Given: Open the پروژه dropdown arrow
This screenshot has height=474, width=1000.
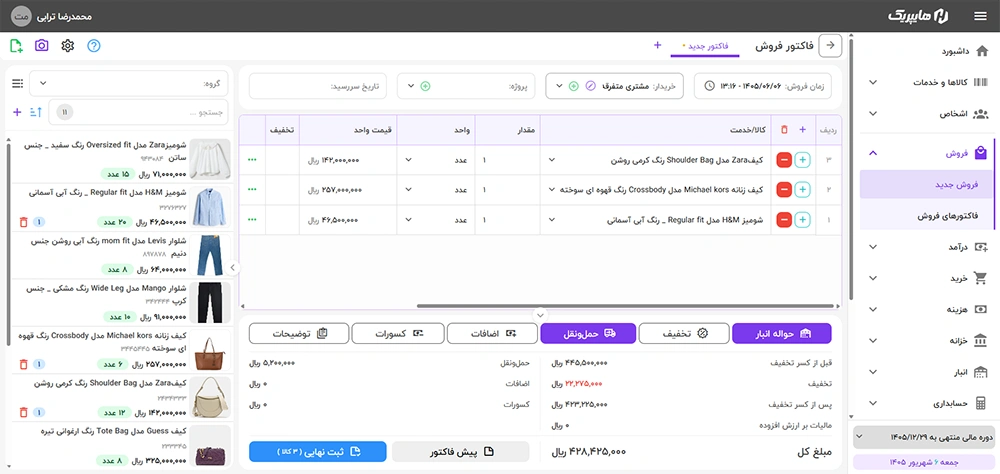Looking at the screenshot, I should click(411, 85).
